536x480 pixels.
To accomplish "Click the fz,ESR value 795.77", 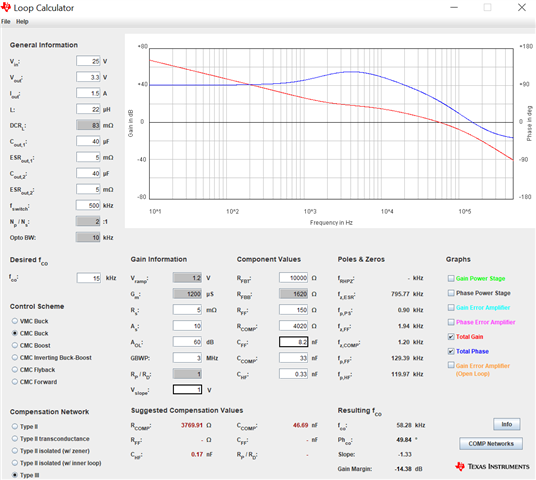I will 400,294.
